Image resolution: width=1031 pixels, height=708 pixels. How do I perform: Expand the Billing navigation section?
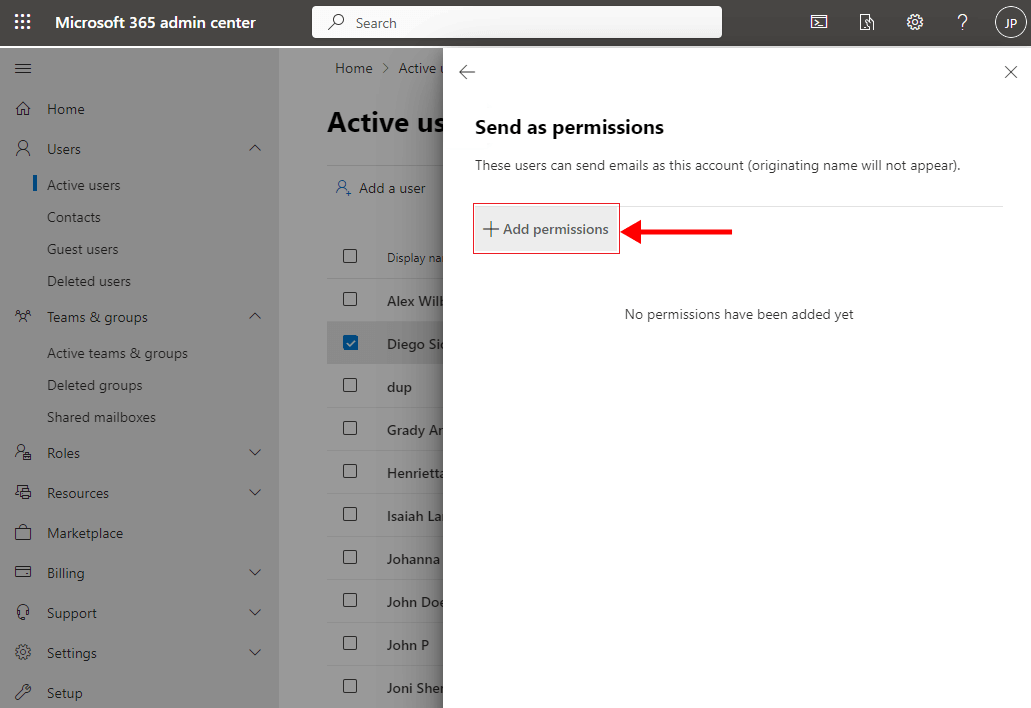(x=255, y=573)
